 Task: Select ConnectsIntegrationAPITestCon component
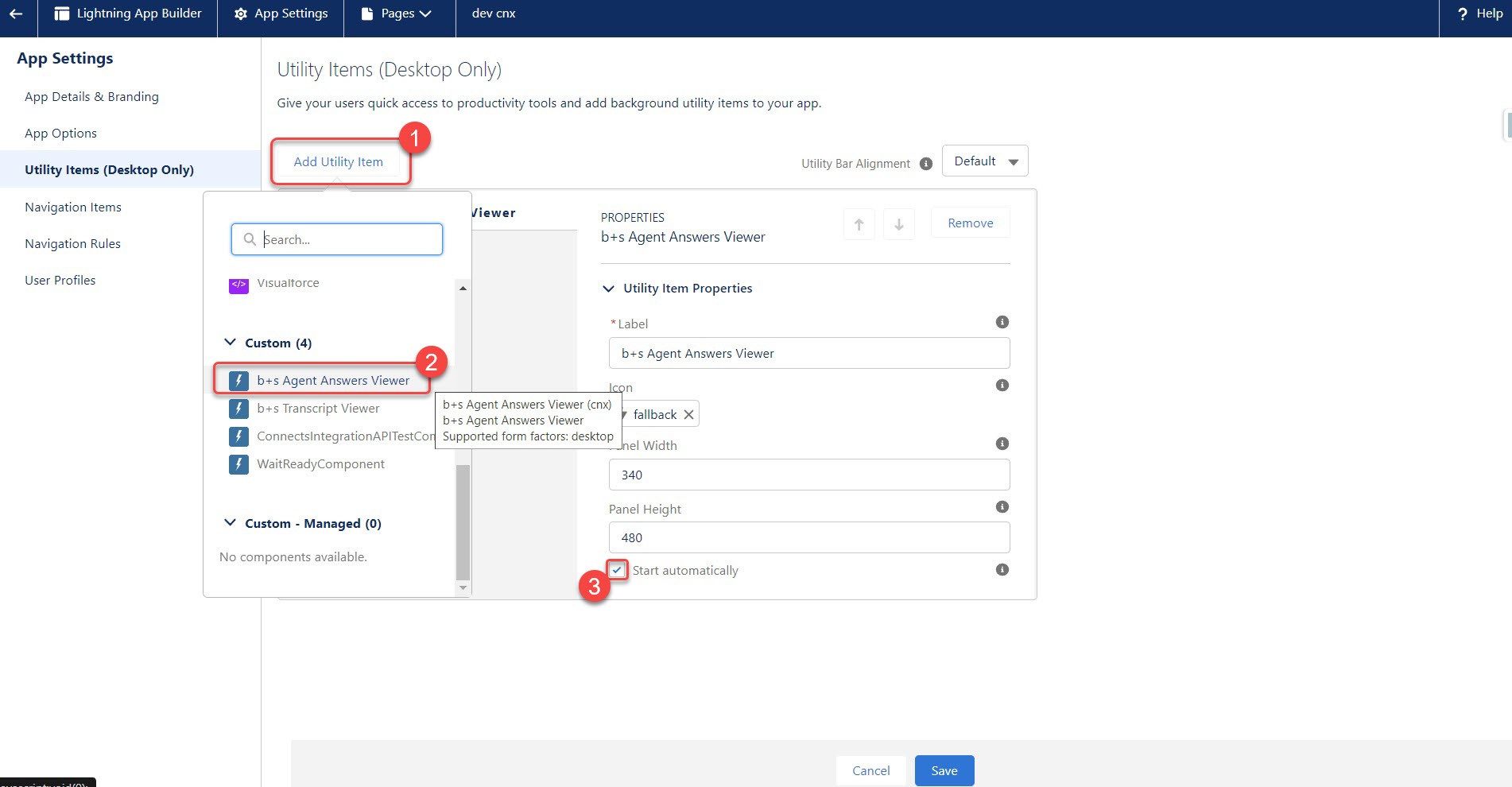coord(346,436)
